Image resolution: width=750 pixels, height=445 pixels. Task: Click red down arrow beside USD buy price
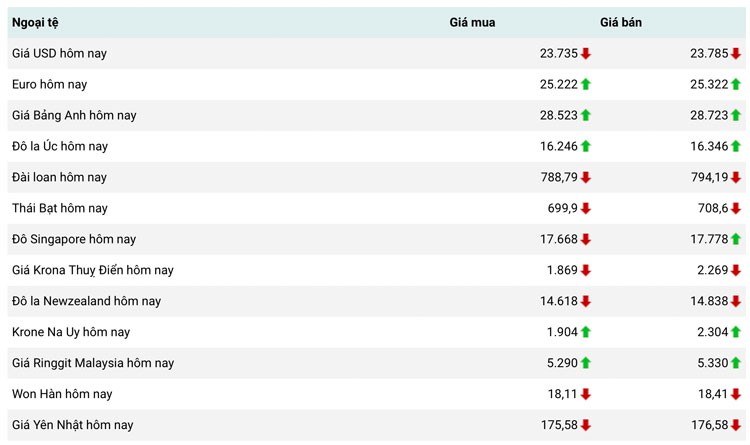click(x=586, y=54)
